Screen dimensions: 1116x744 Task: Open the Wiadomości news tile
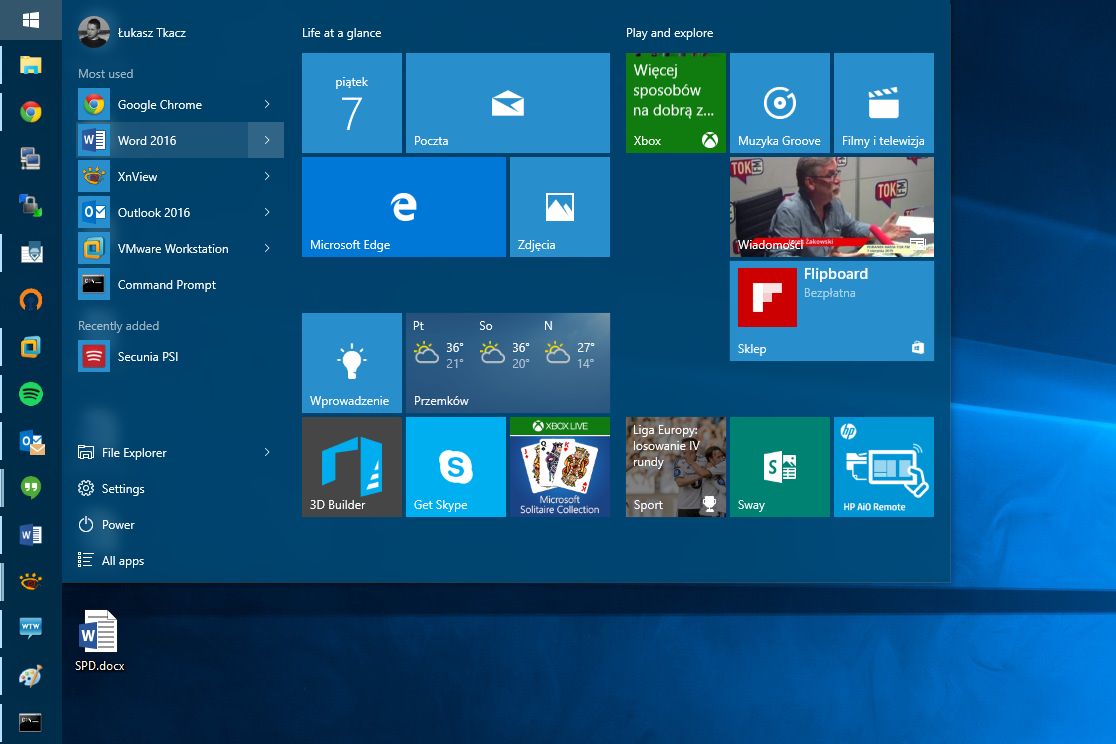point(831,206)
